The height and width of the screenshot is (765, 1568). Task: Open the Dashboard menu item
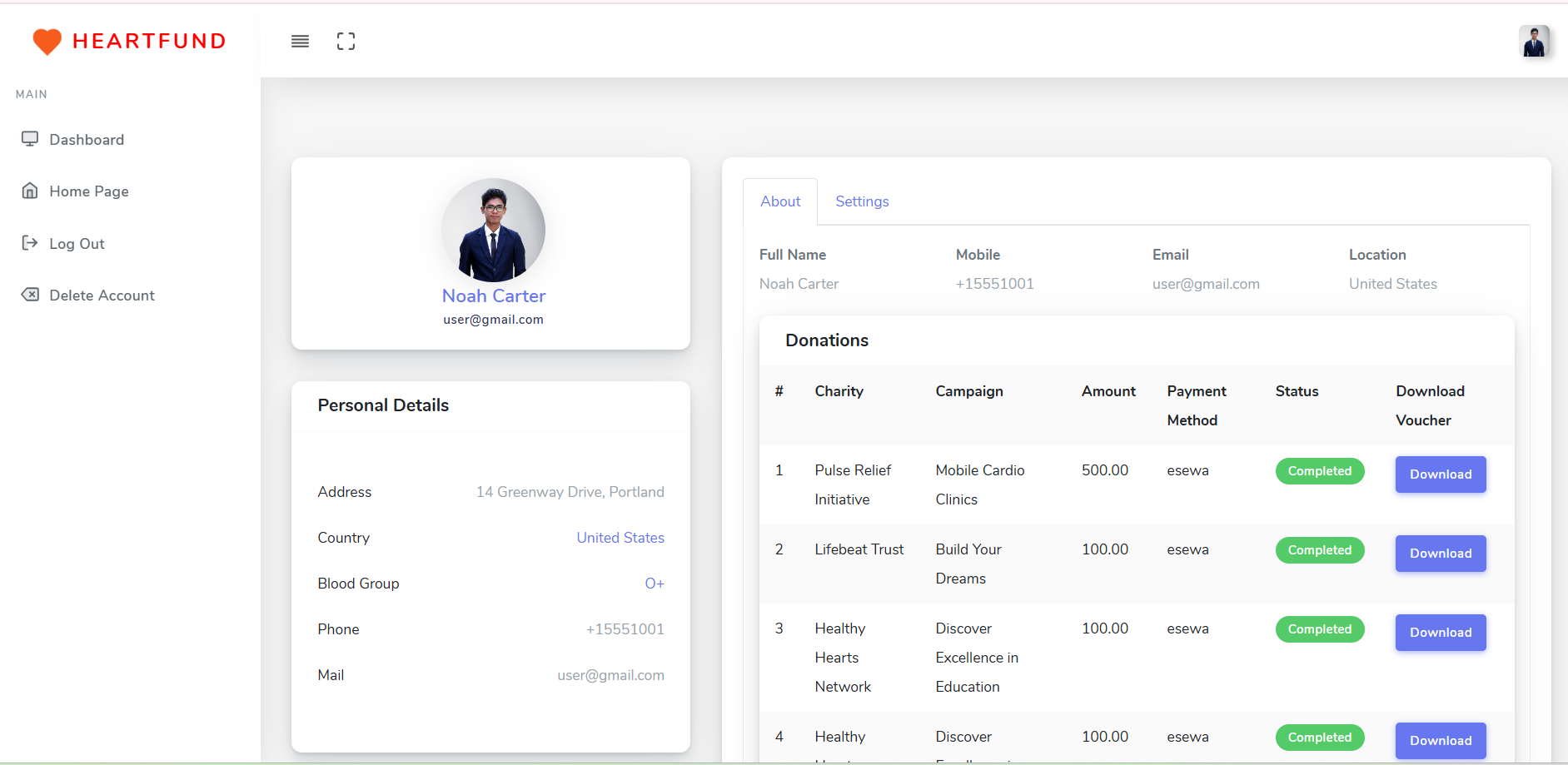pos(87,140)
